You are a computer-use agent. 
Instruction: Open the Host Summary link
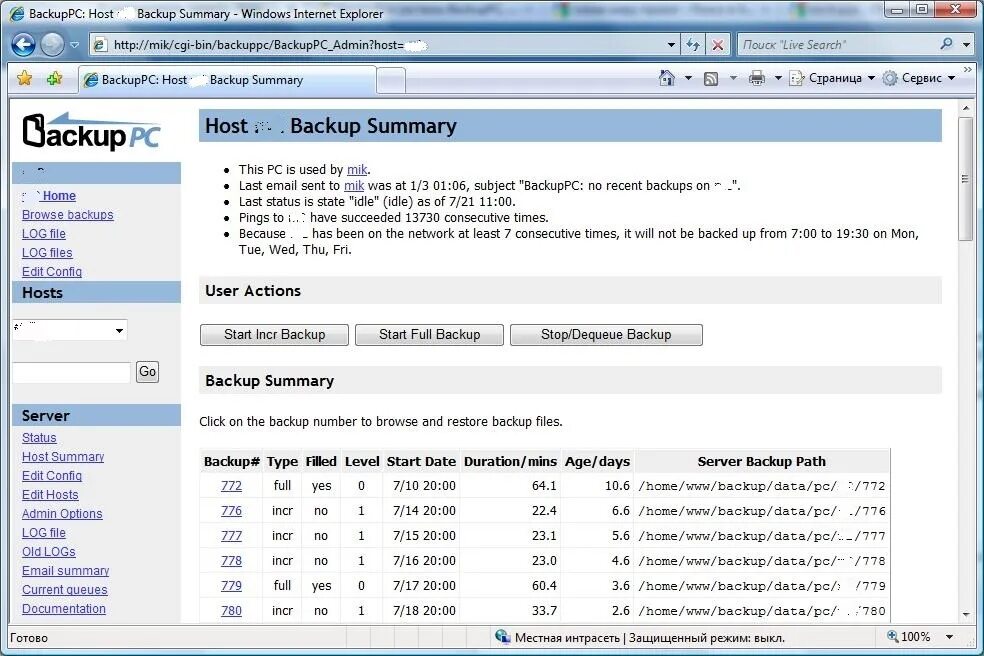tap(63, 456)
